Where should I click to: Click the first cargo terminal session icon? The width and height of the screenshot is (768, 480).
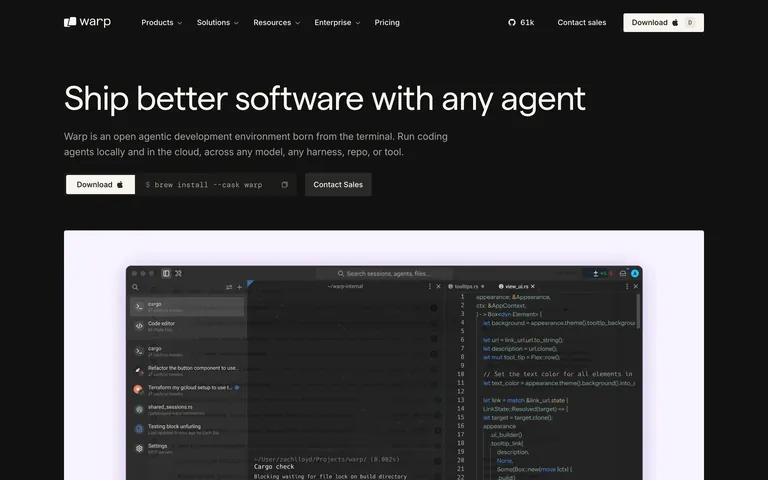(139, 307)
